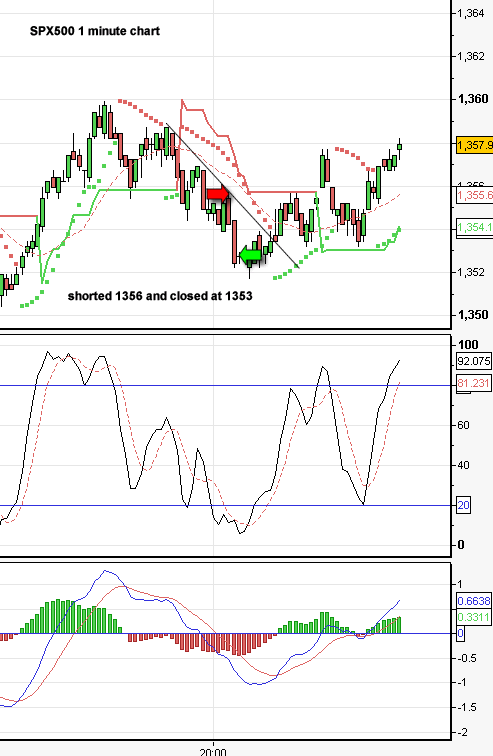Click the MACD histogram 0.3311 value label

(474, 617)
